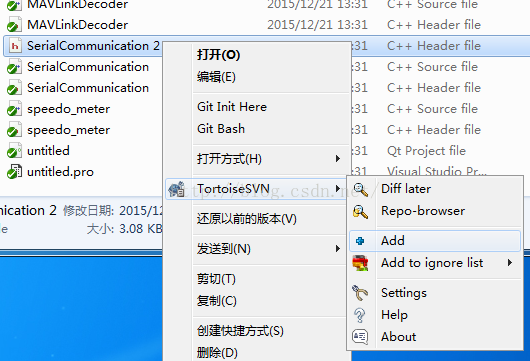Click the MAVLinkDecoder Header file icon
This screenshot has width=530, height=361.
14,25
